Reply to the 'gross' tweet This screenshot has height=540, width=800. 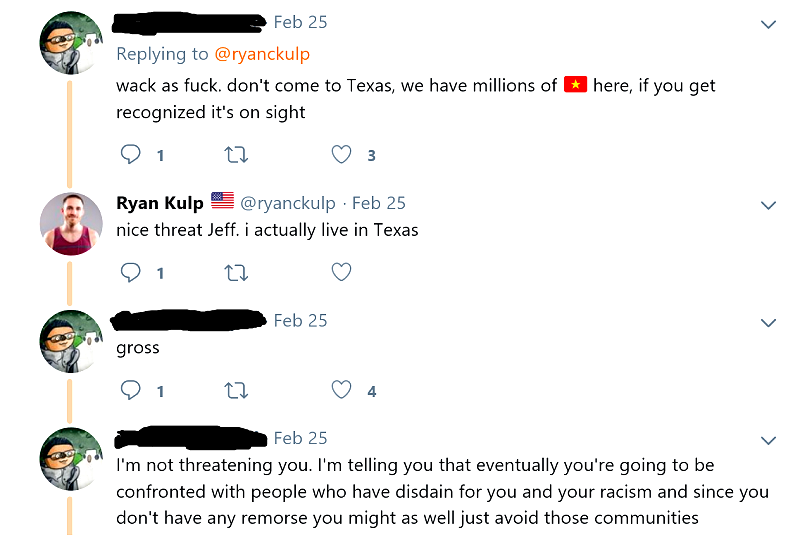pos(131,390)
